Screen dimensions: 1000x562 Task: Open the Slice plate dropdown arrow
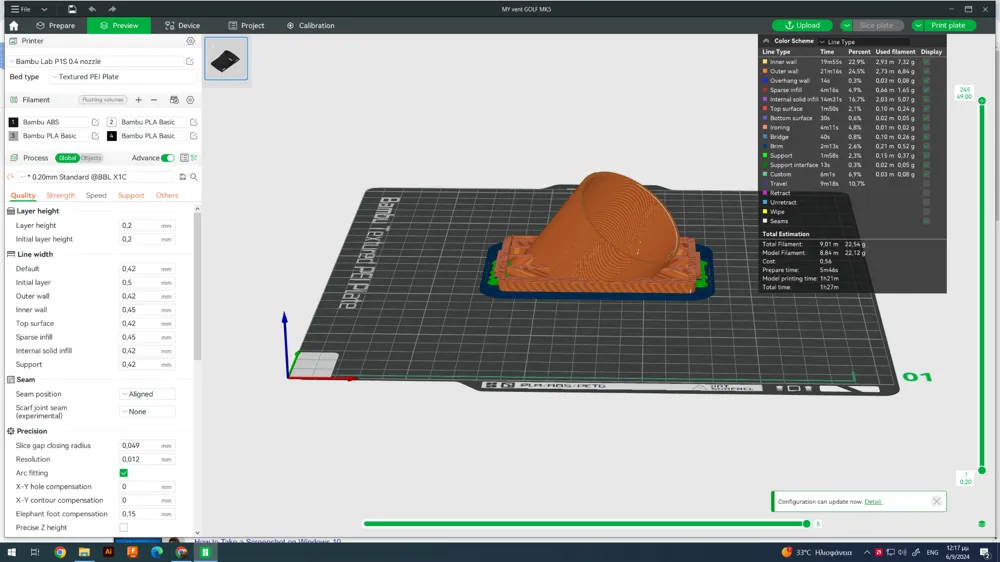[x=846, y=26]
